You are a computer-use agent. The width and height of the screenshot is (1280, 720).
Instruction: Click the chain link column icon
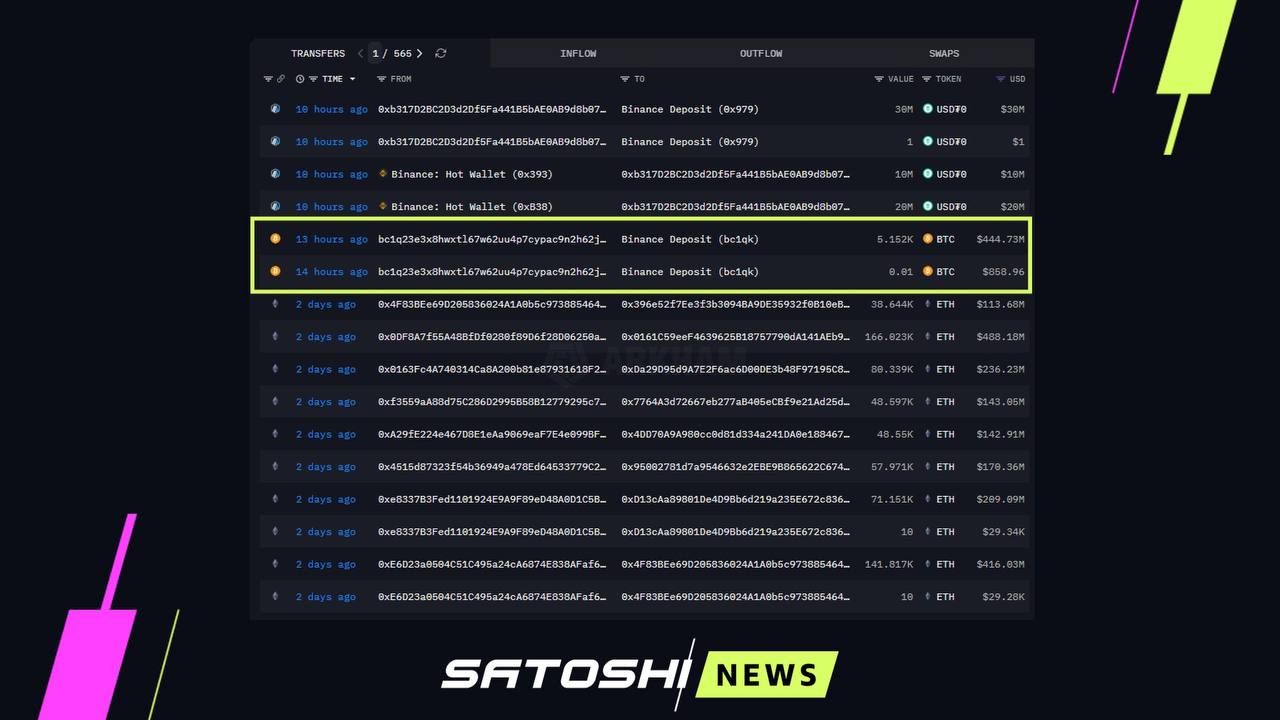[x=281, y=79]
